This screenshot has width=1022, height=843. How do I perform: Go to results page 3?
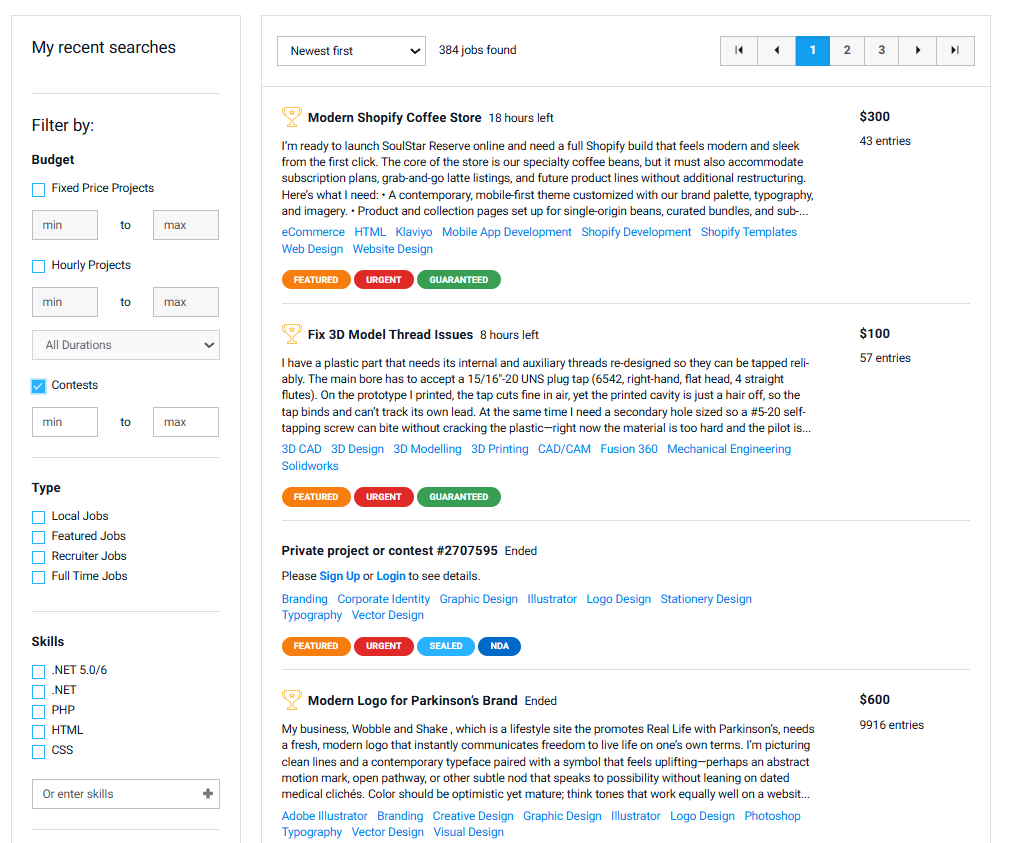(x=881, y=51)
